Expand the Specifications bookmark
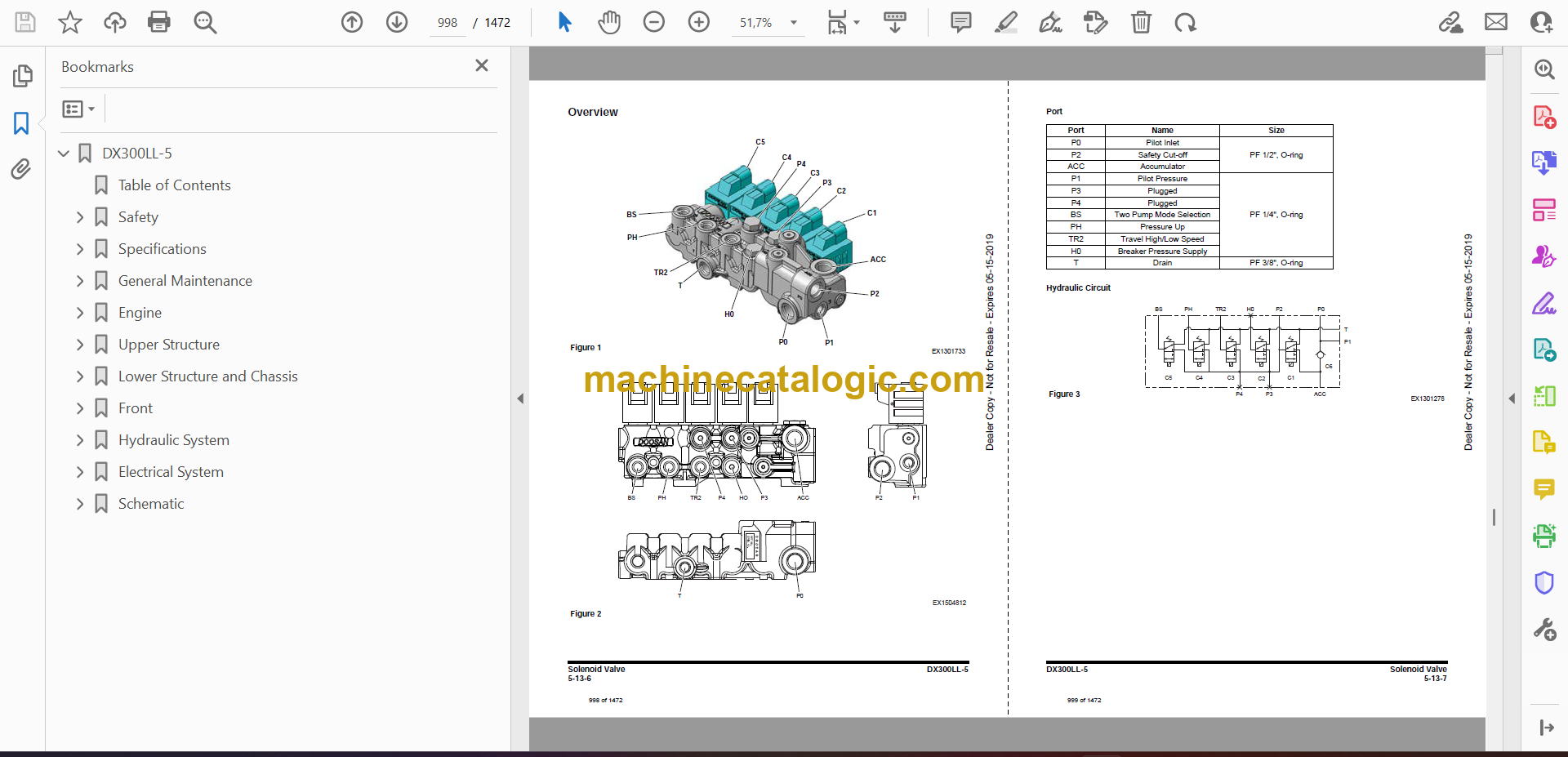Screen dimensions: 1568x757 (80, 249)
